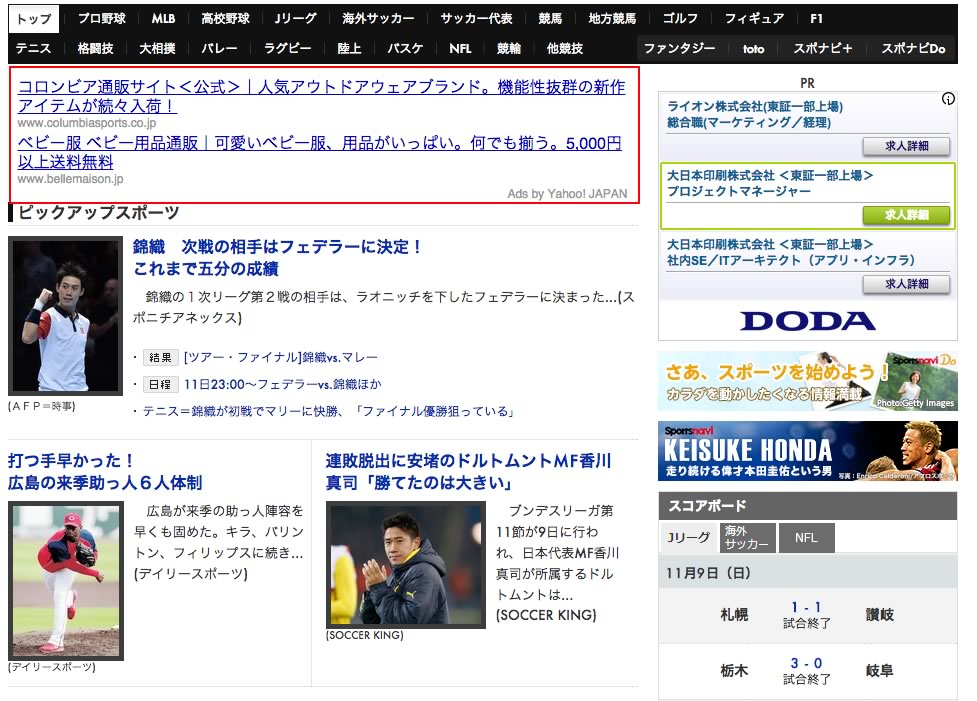Open Jリーグ menu item in top nav
Image resolution: width=977 pixels, height=701 pixels.
click(295, 19)
